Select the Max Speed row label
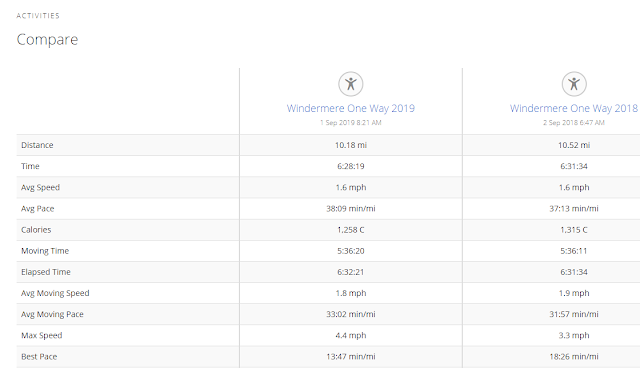The width and height of the screenshot is (640, 368). click(x=42, y=336)
